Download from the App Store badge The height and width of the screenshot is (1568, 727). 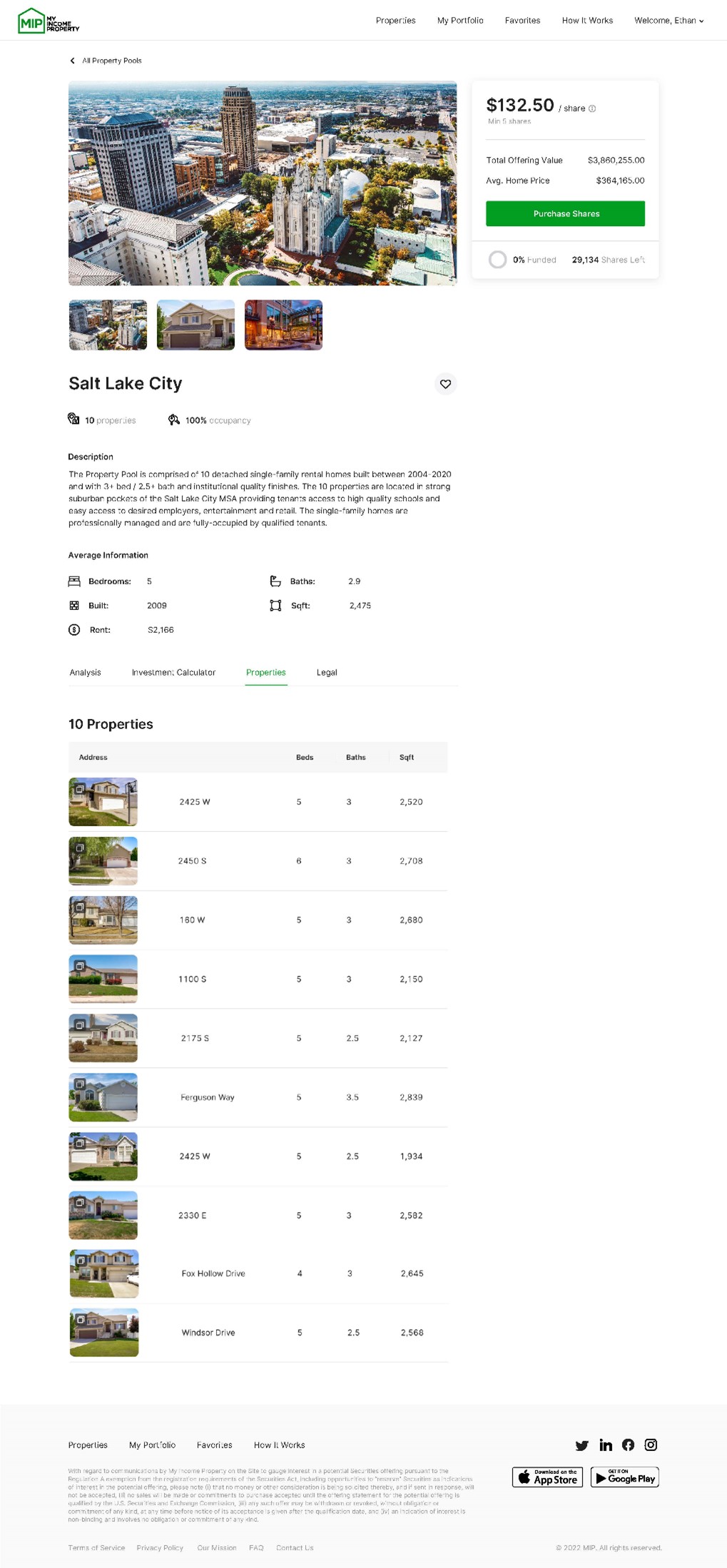[547, 1477]
